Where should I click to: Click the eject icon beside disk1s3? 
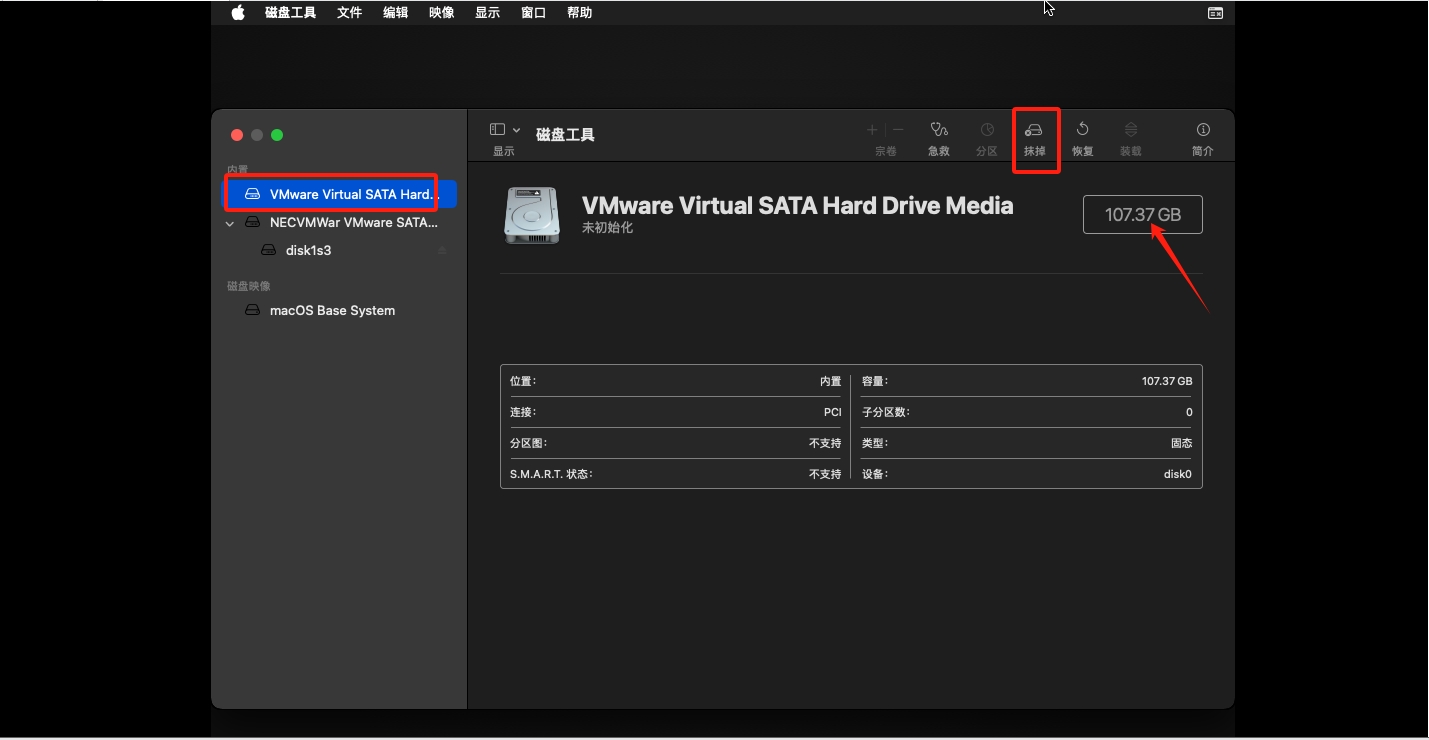click(442, 251)
